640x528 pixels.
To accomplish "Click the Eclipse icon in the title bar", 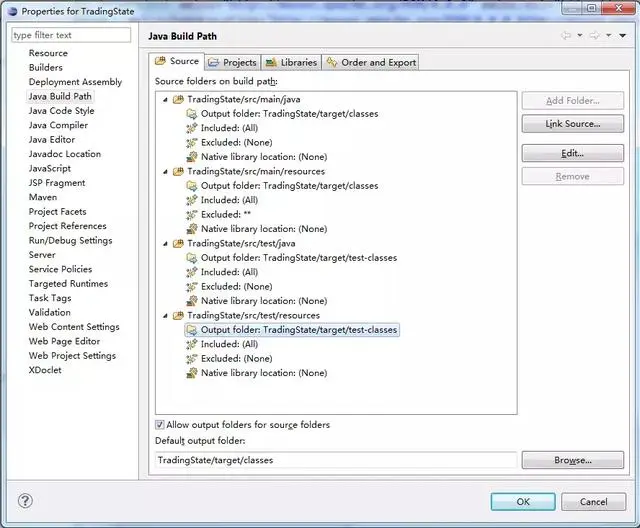I will coord(13,11).
